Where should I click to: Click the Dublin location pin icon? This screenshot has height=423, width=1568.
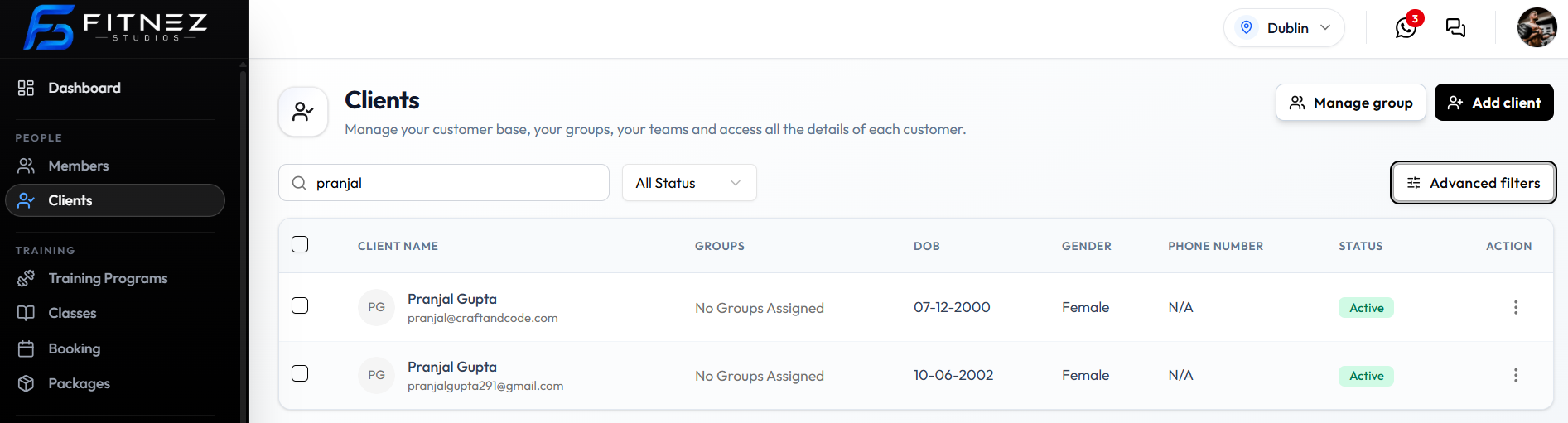[1246, 27]
